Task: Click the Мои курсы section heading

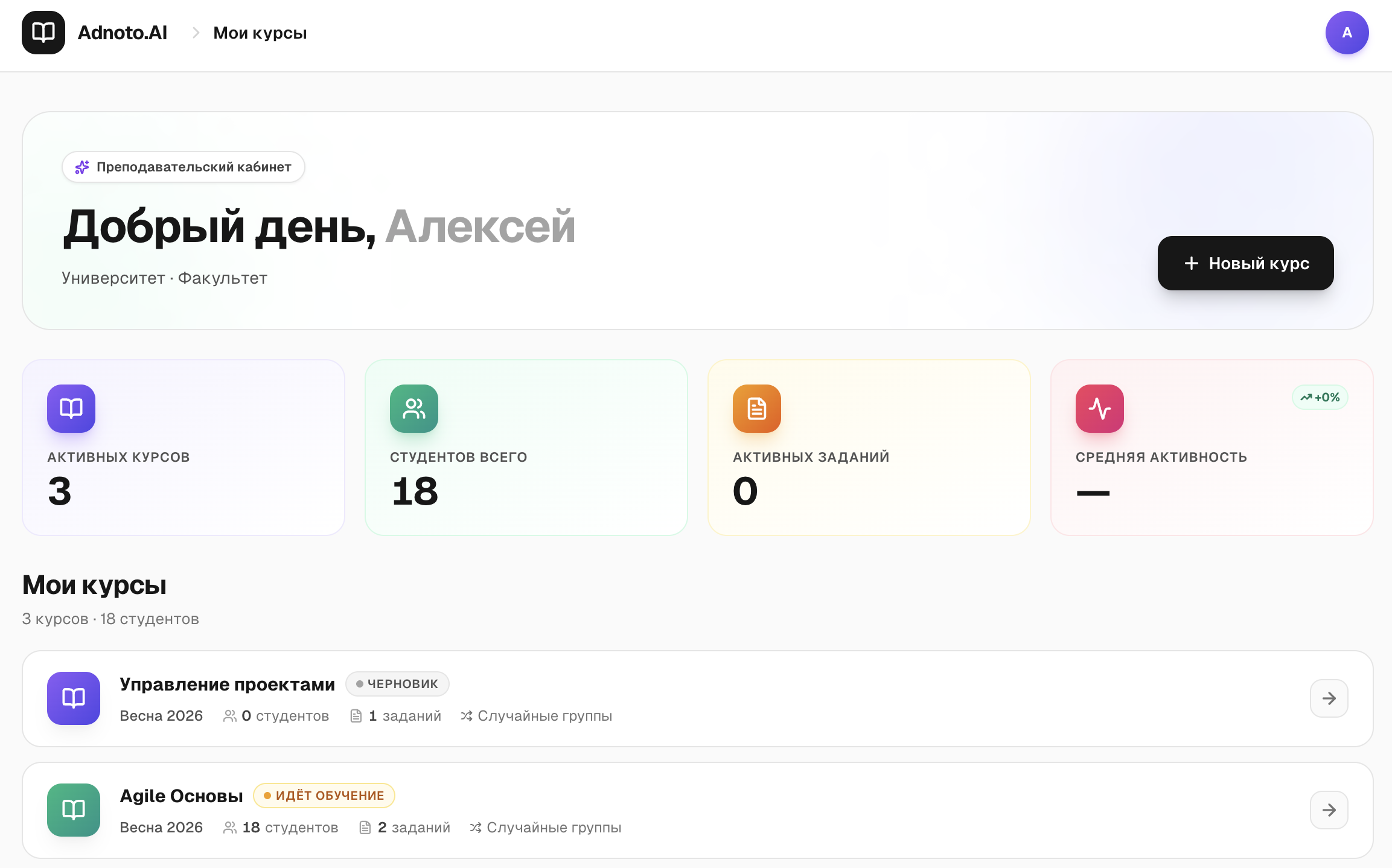Action: 94,585
